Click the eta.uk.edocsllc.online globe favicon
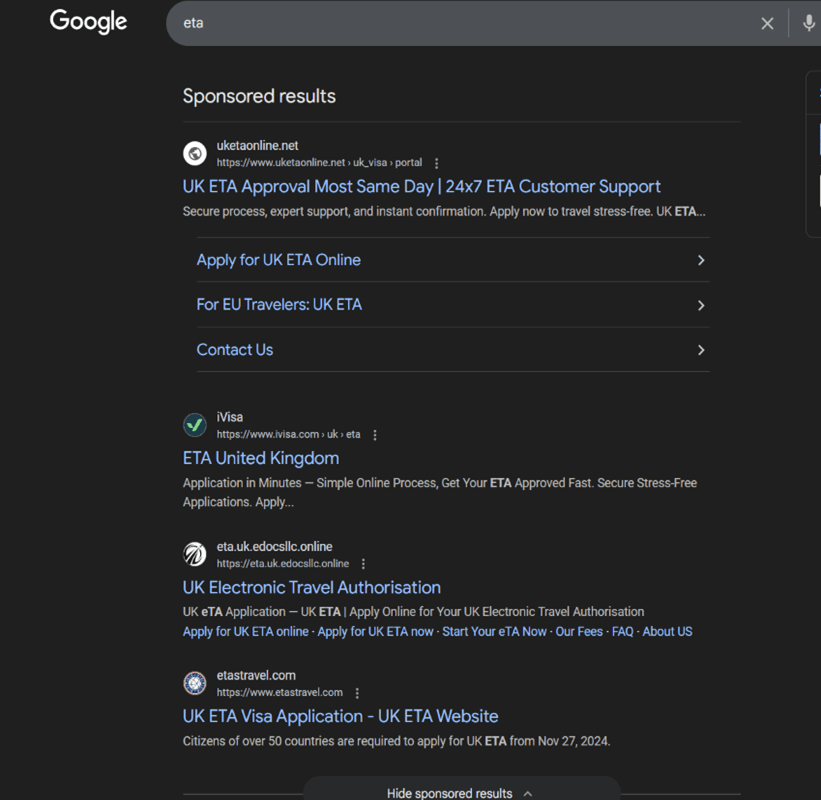Viewport: 821px width, 800px height. click(x=195, y=554)
